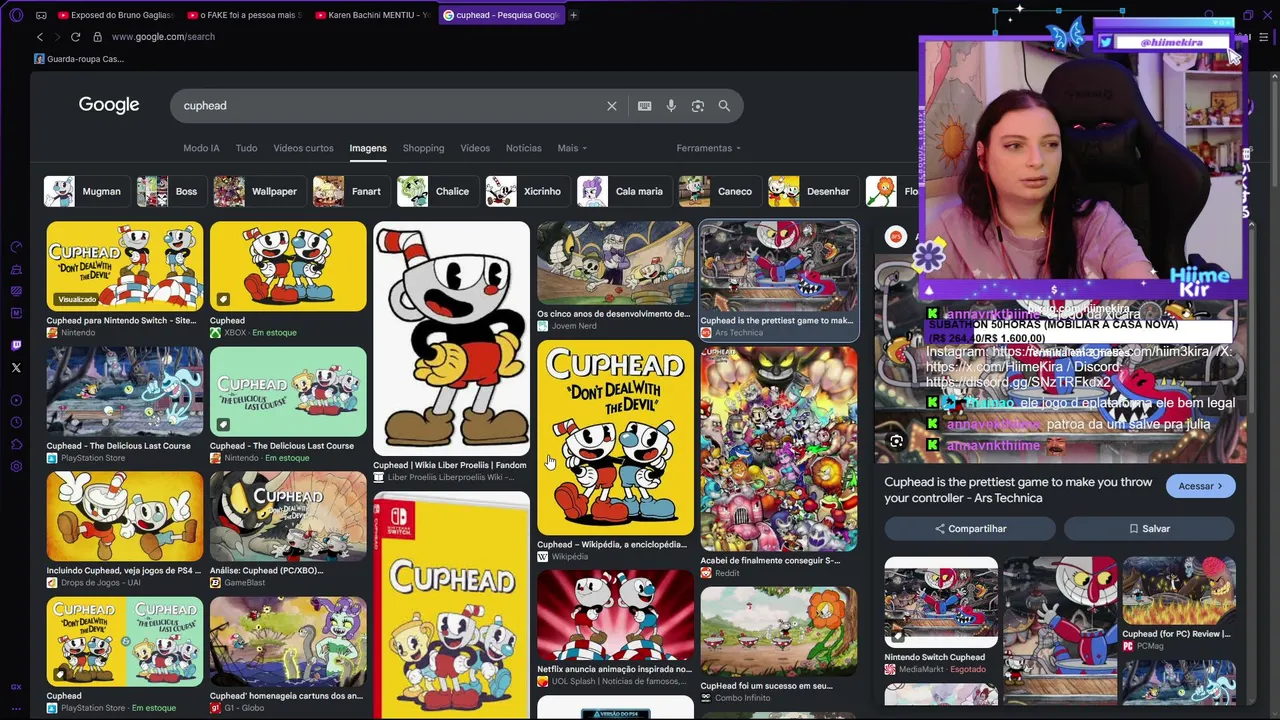Filter images by Desenhar chip
1280x720 pixels.
point(813,191)
